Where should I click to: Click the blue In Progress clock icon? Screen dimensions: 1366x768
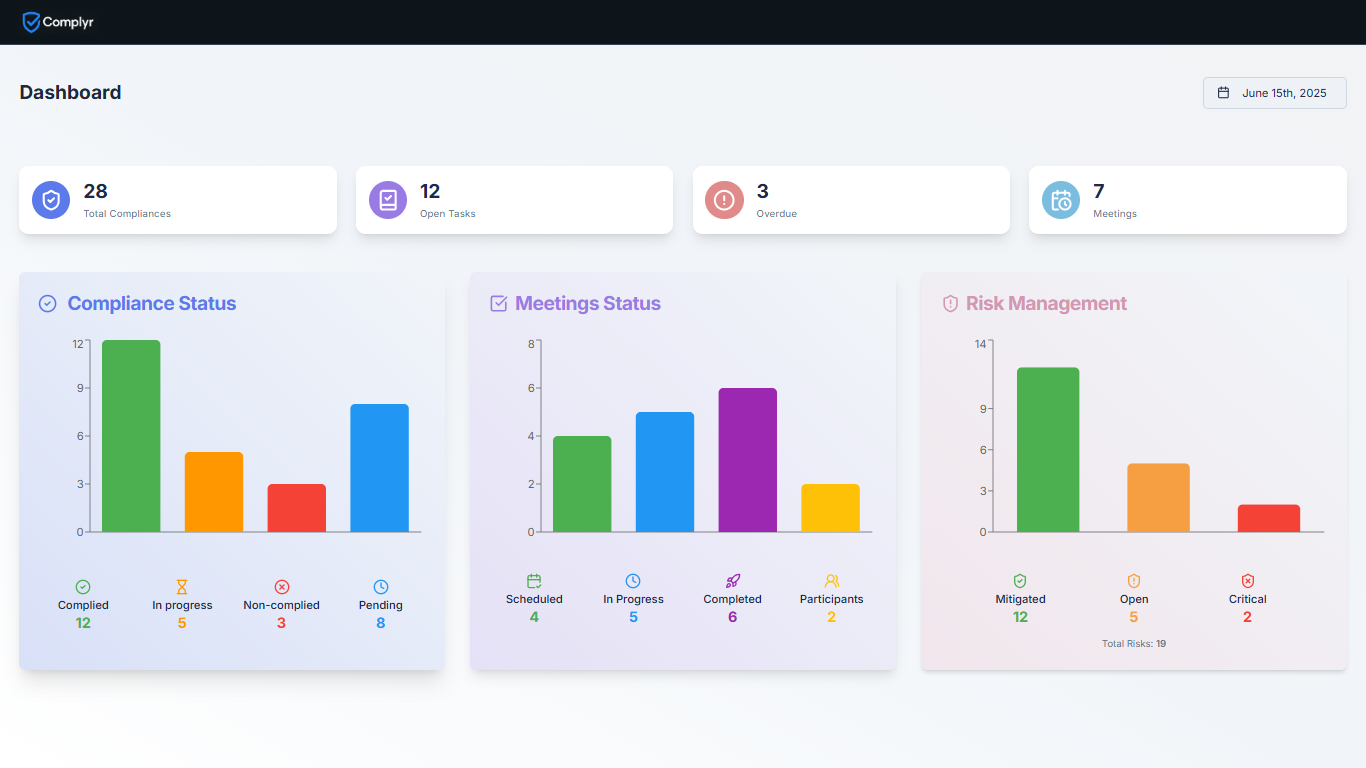click(633, 581)
